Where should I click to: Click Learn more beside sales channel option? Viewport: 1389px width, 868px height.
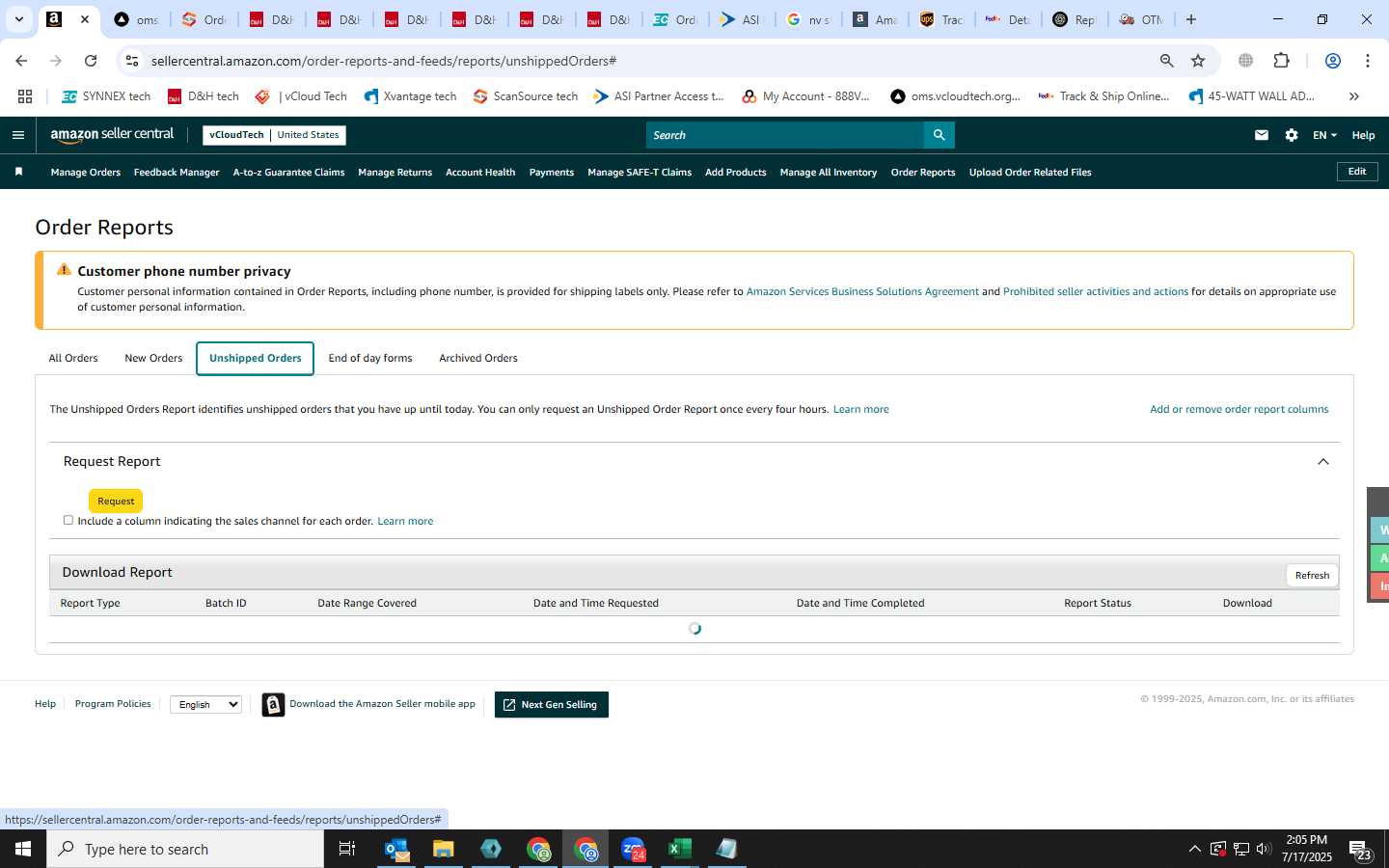[x=405, y=521]
